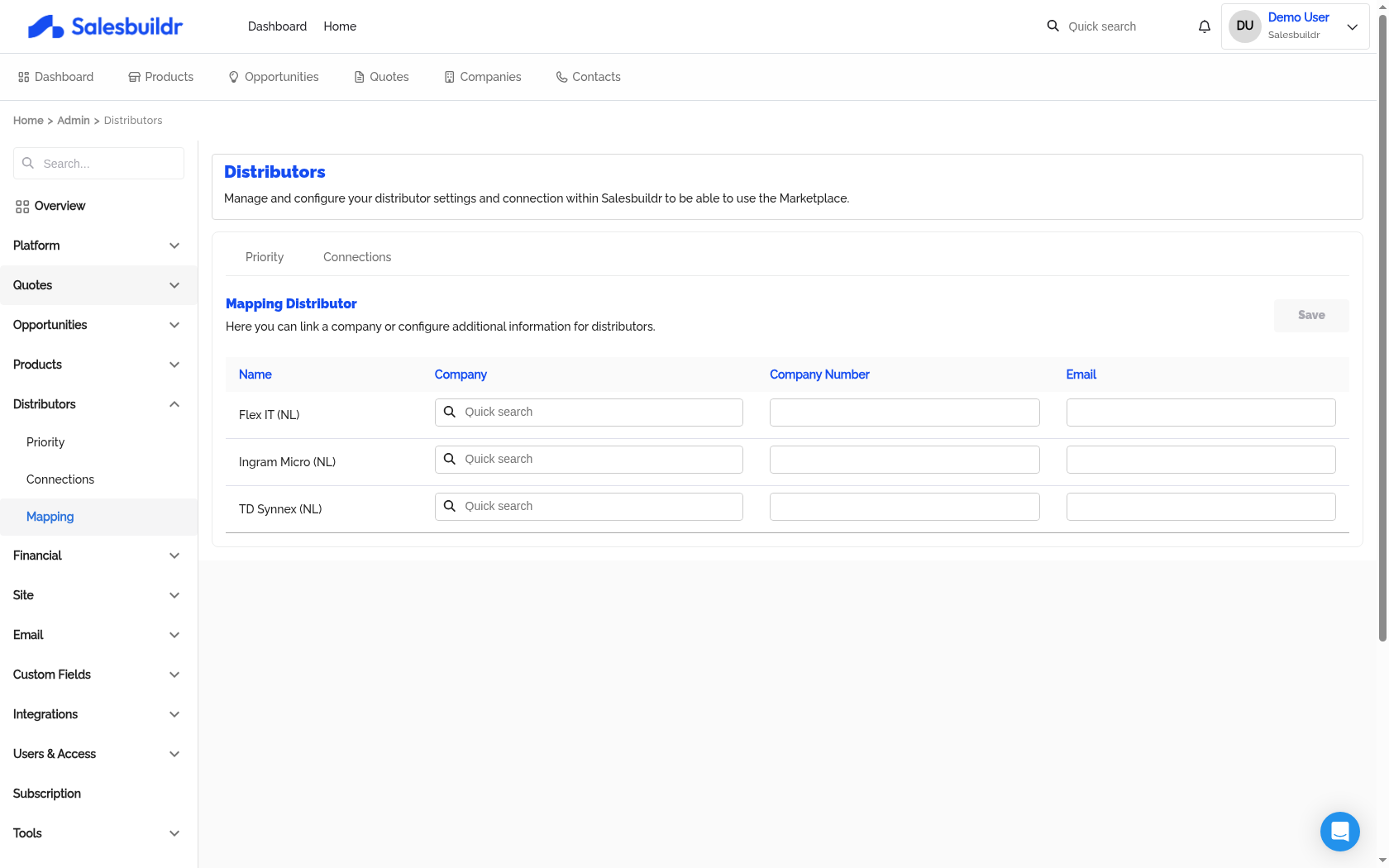Expand the Integrations section

point(98,714)
